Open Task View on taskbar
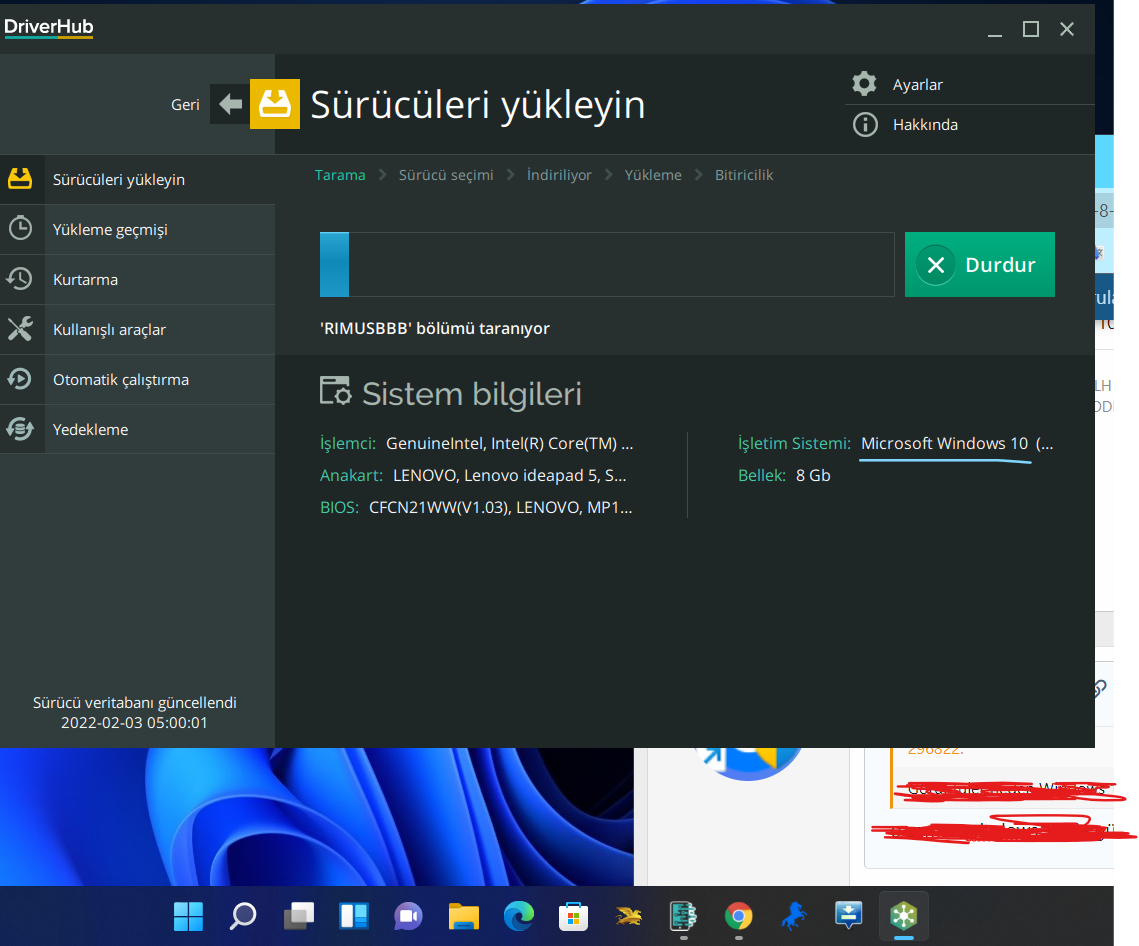The height and width of the screenshot is (946, 1139). pos(299,916)
